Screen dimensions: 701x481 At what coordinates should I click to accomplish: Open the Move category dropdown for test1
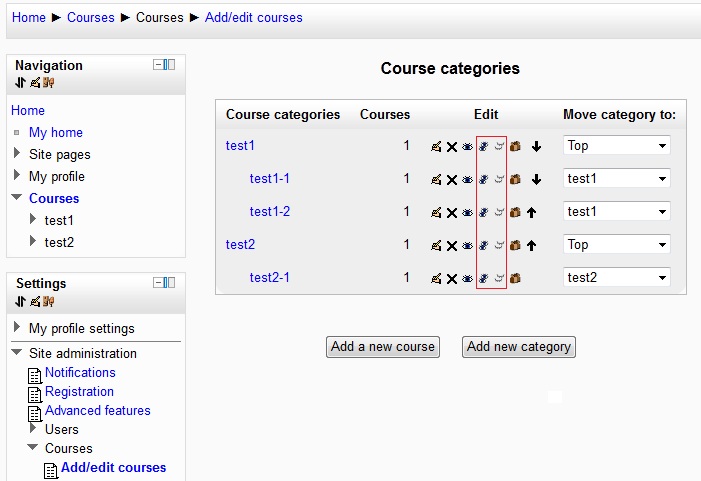coord(617,146)
